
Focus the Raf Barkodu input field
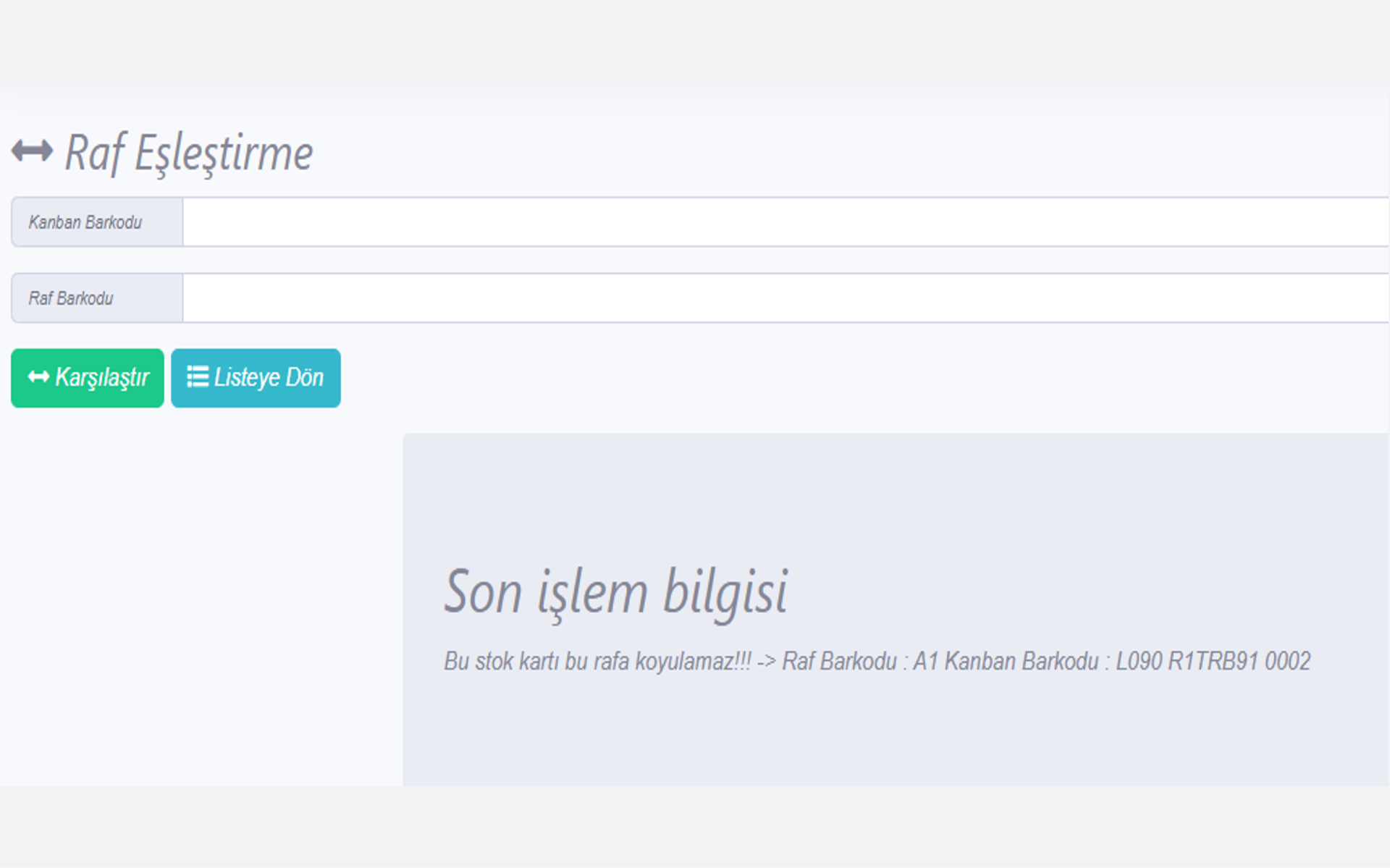785,298
